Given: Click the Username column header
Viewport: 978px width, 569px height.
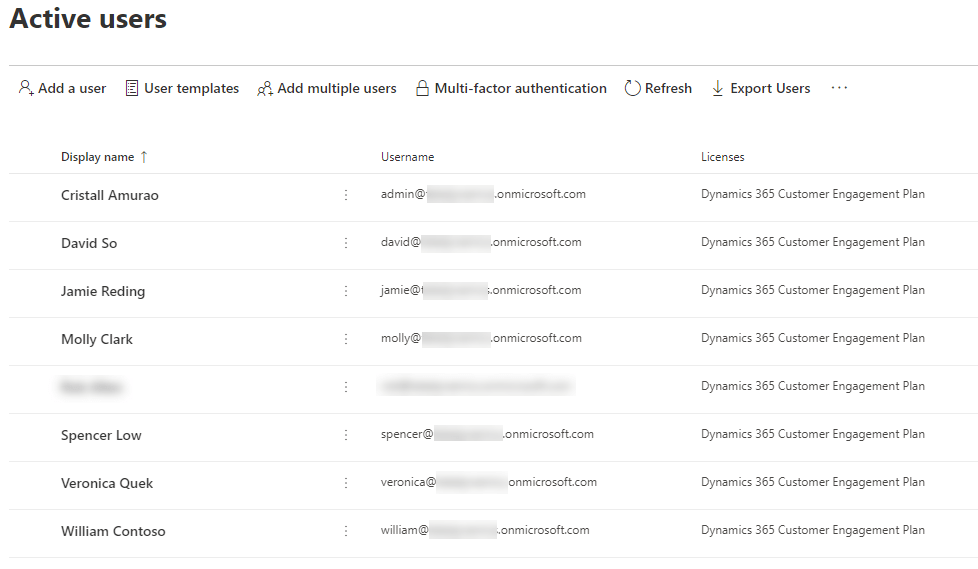Looking at the screenshot, I should pos(407,157).
